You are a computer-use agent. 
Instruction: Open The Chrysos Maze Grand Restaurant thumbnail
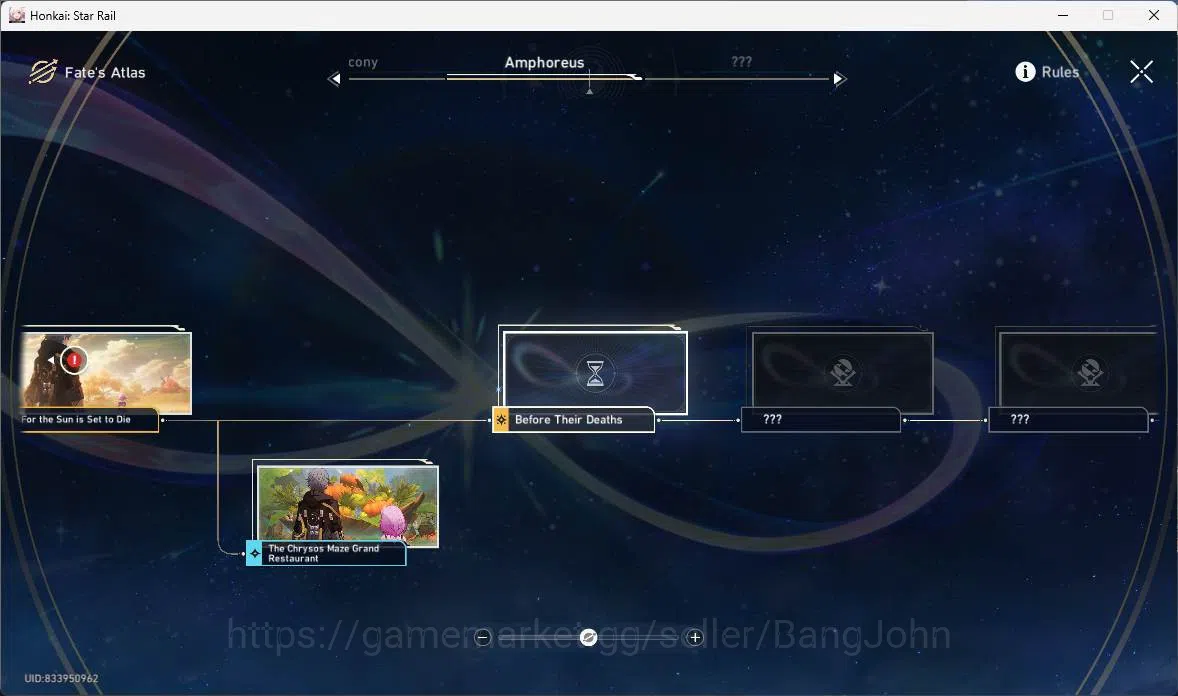[348, 503]
